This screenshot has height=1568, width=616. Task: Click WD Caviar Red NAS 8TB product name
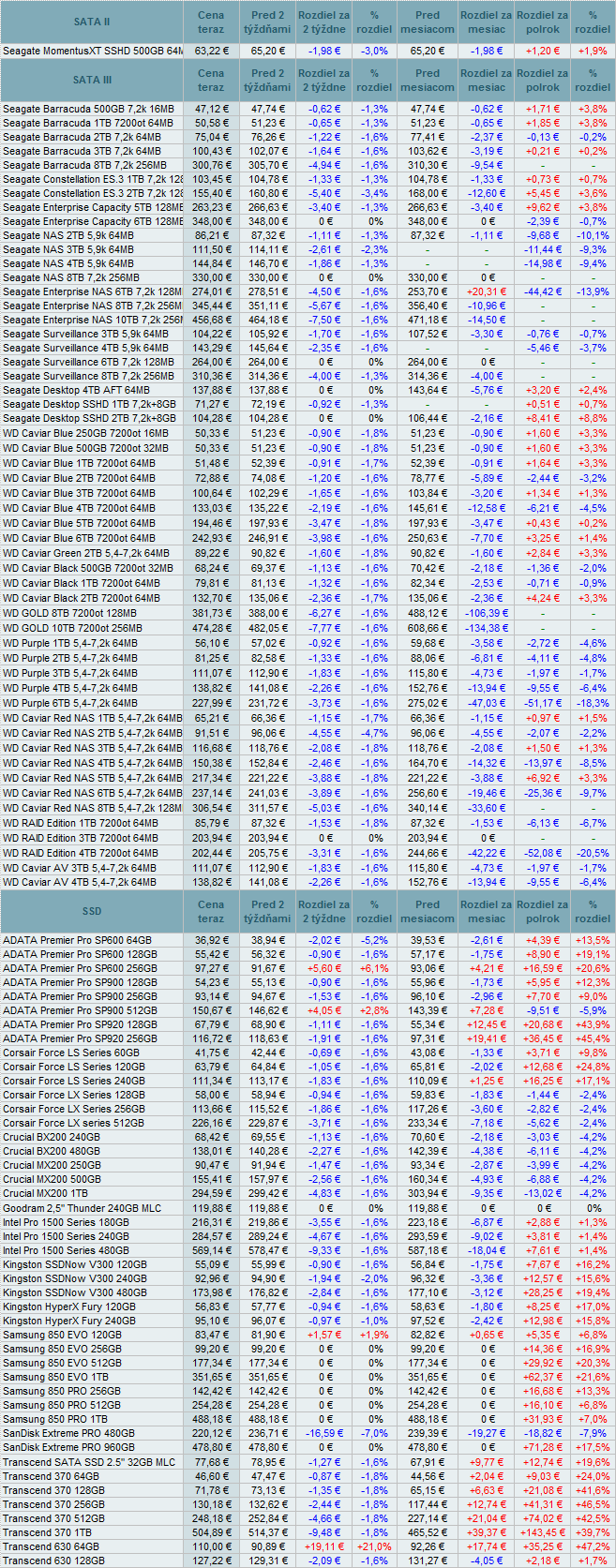tap(92, 808)
